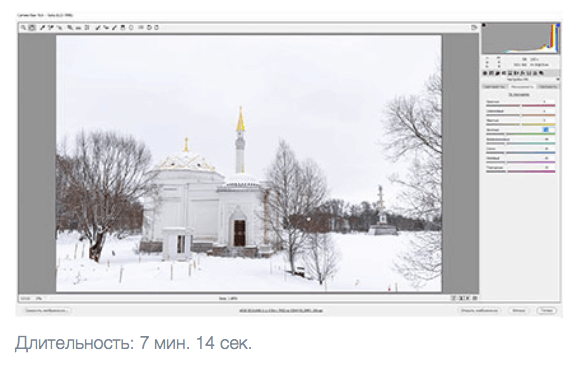
Task: Click the Open Image button
Action: click(x=479, y=310)
